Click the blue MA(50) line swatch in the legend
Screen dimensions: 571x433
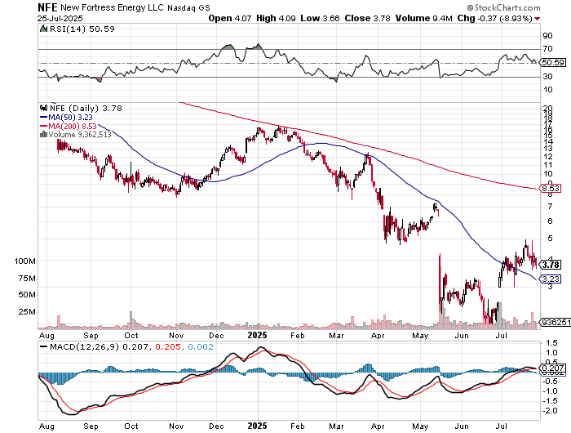pos(43,117)
